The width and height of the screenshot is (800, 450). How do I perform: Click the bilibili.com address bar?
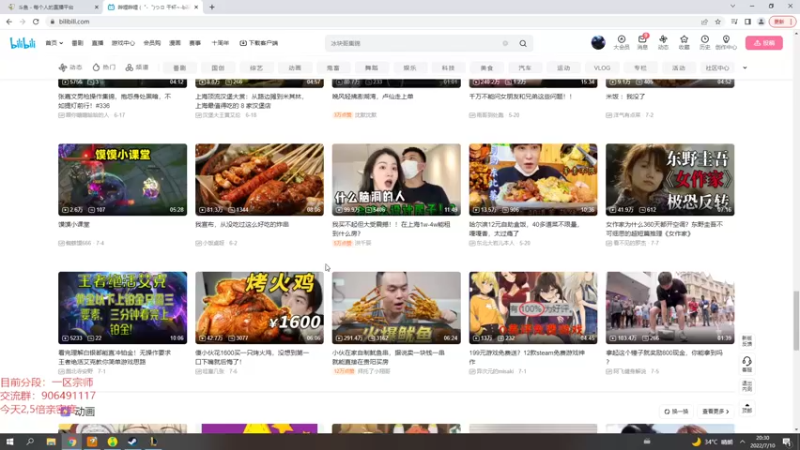[x=372, y=21]
